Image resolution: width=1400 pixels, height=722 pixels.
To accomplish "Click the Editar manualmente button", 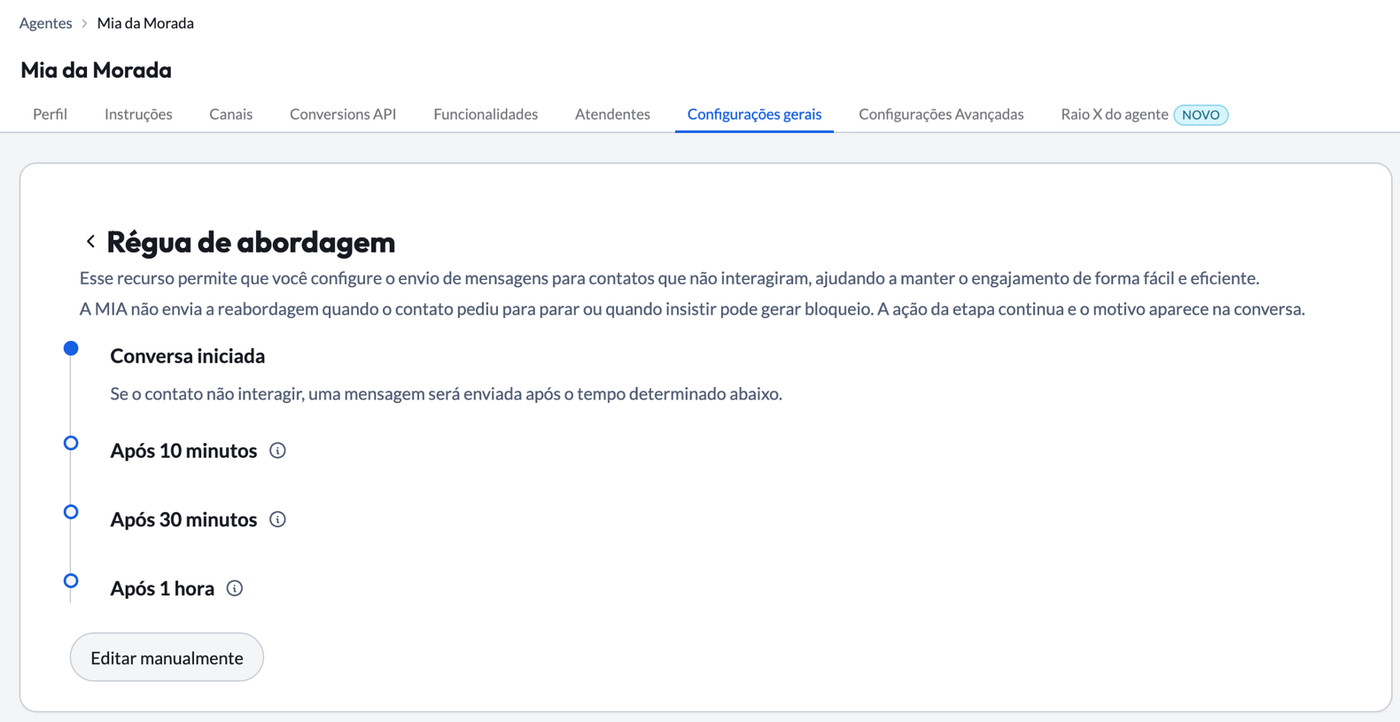I will point(167,658).
